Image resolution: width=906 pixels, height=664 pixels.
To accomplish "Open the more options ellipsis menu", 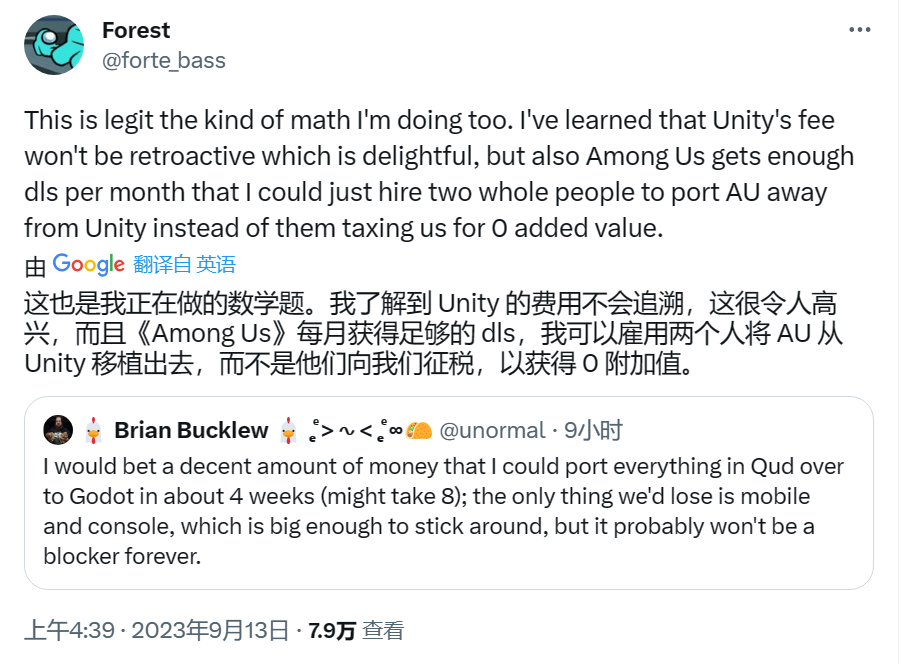I will pyautogui.click(x=860, y=30).
